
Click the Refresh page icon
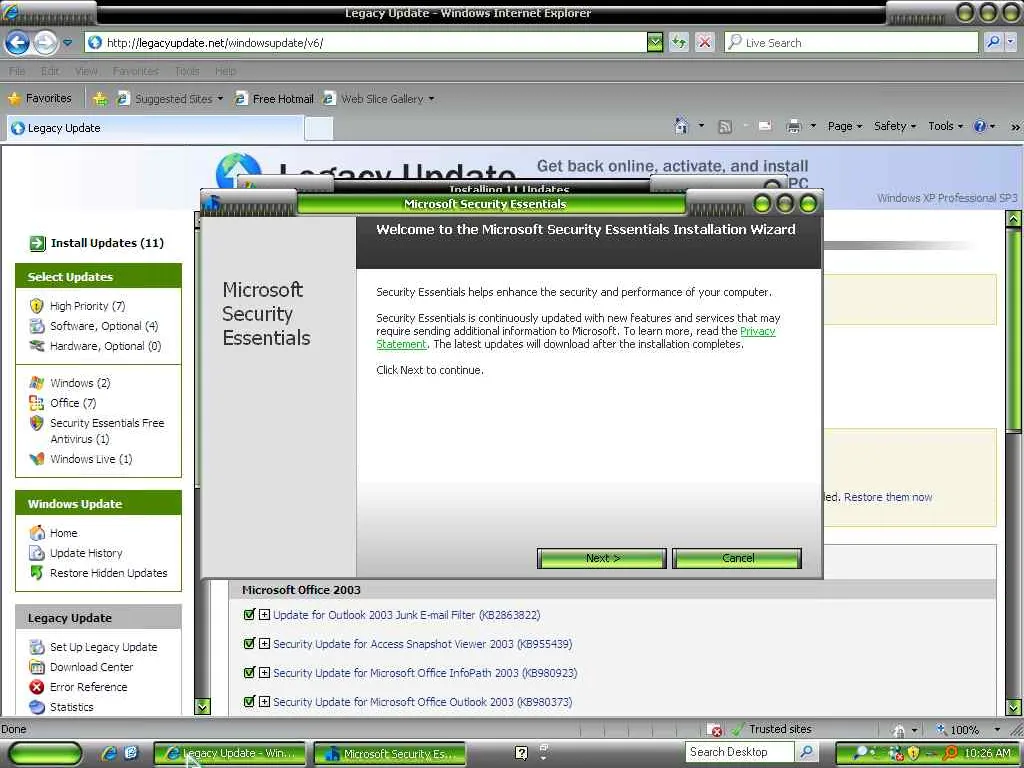(679, 43)
